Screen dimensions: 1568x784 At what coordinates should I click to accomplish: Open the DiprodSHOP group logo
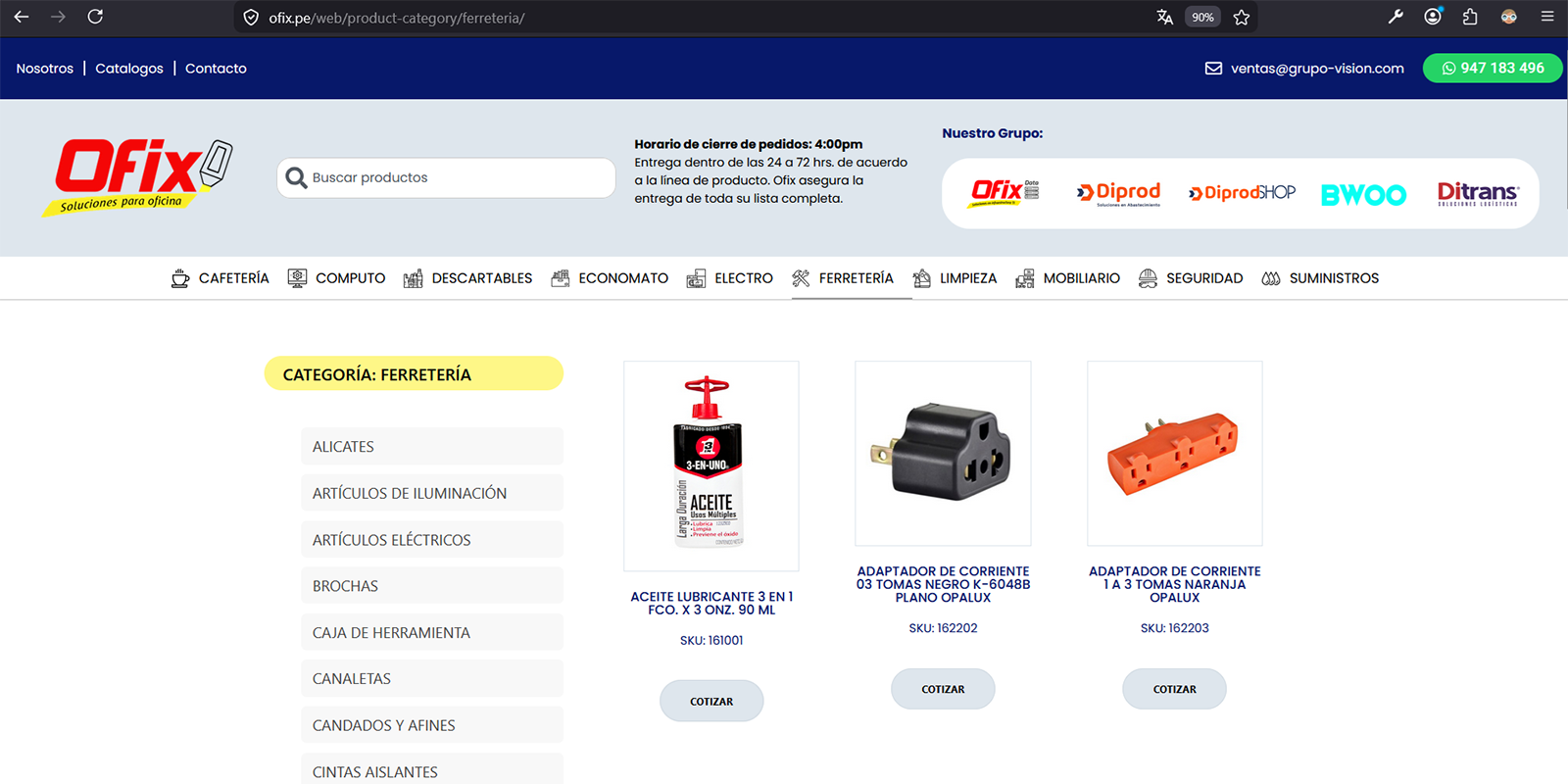1242,193
